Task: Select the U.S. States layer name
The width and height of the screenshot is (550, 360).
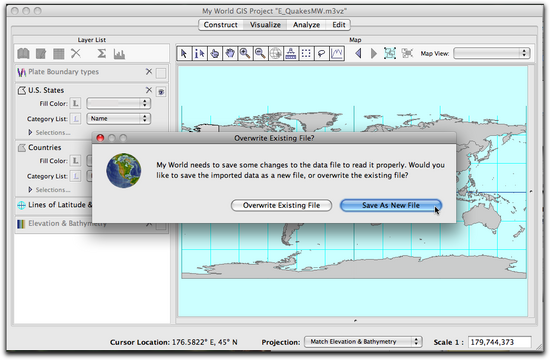Action: pos(46,91)
